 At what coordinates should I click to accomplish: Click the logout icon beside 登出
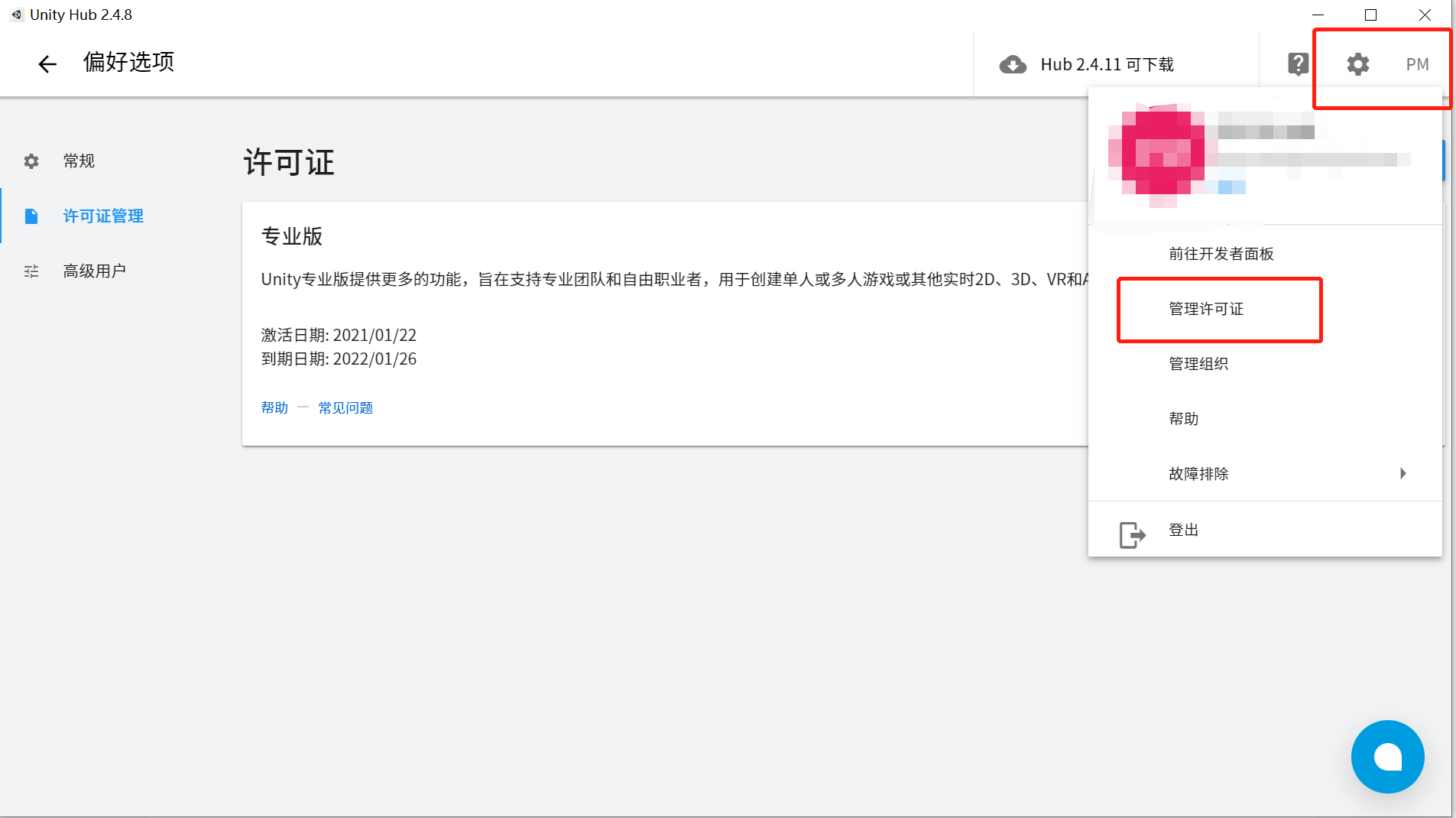[1132, 534]
